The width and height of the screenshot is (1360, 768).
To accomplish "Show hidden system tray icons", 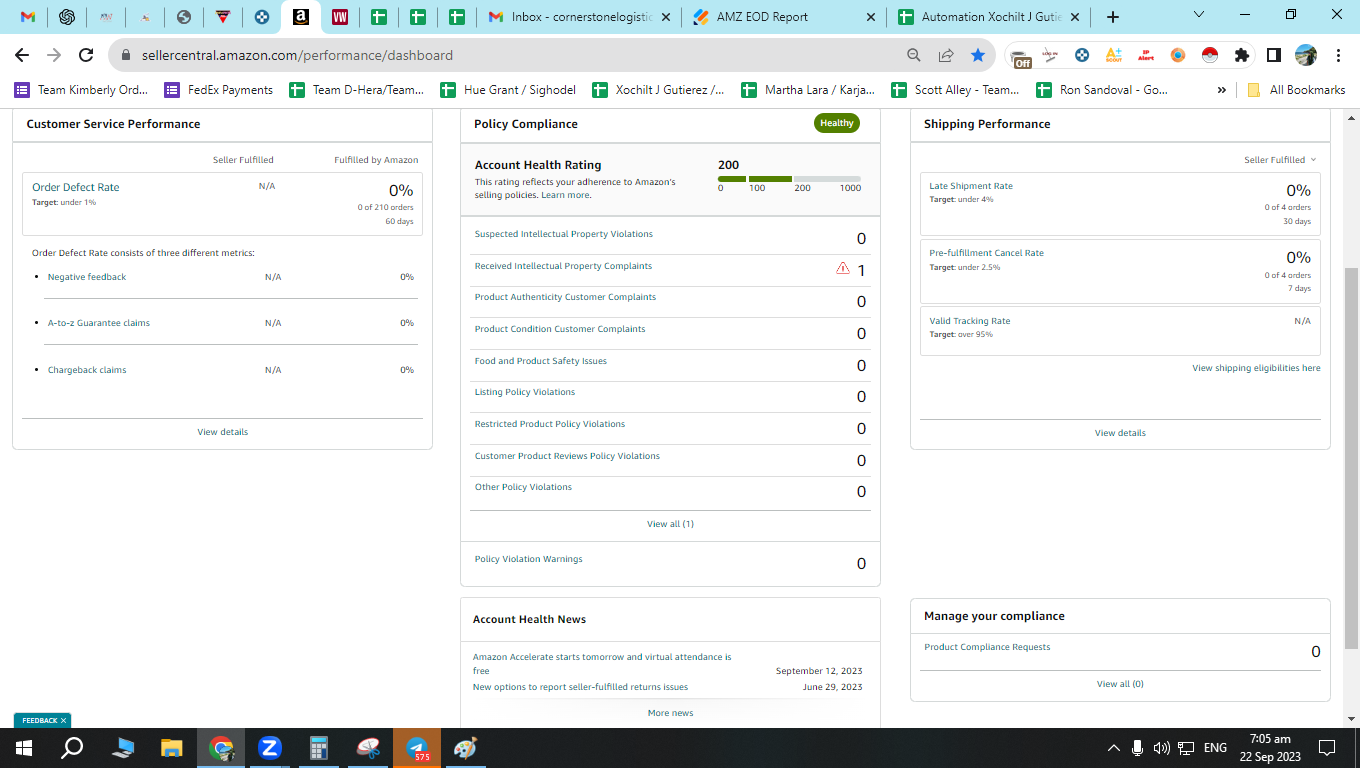I will click(1113, 748).
